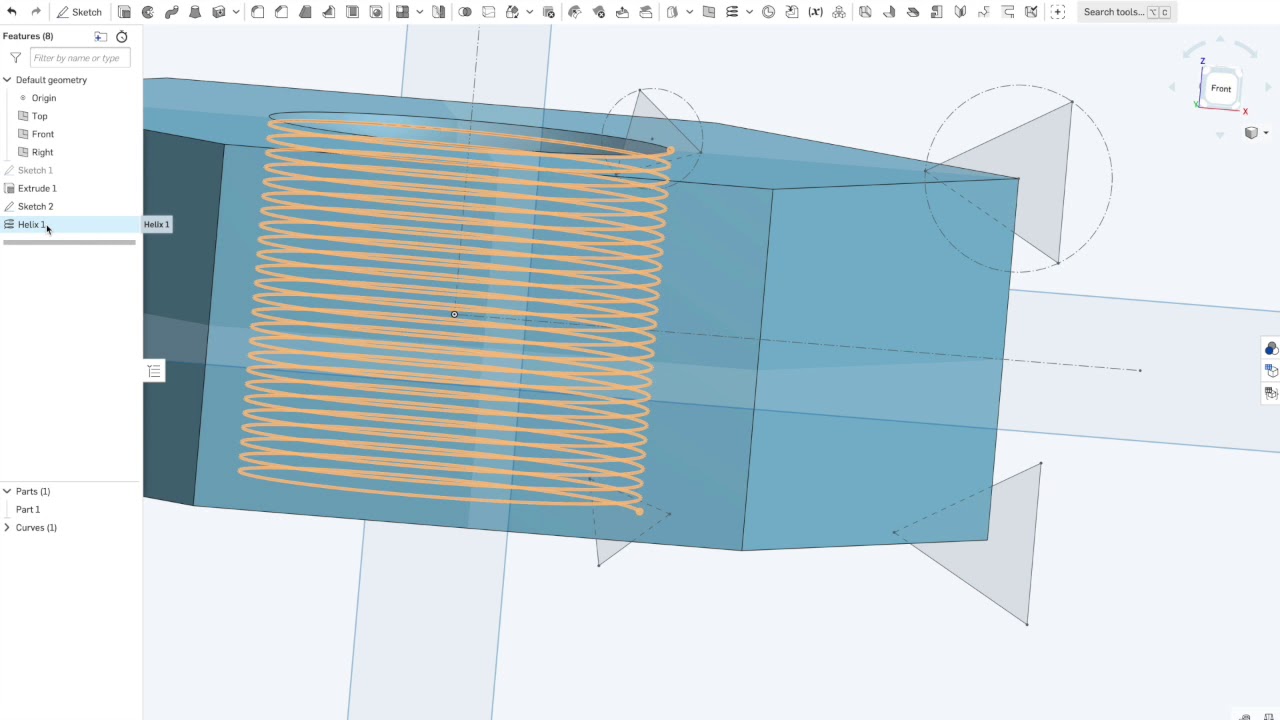The image size is (1280, 720).
Task: Select the Fillet tool icon
Action: pyautogui.click(x=257, y=12)
